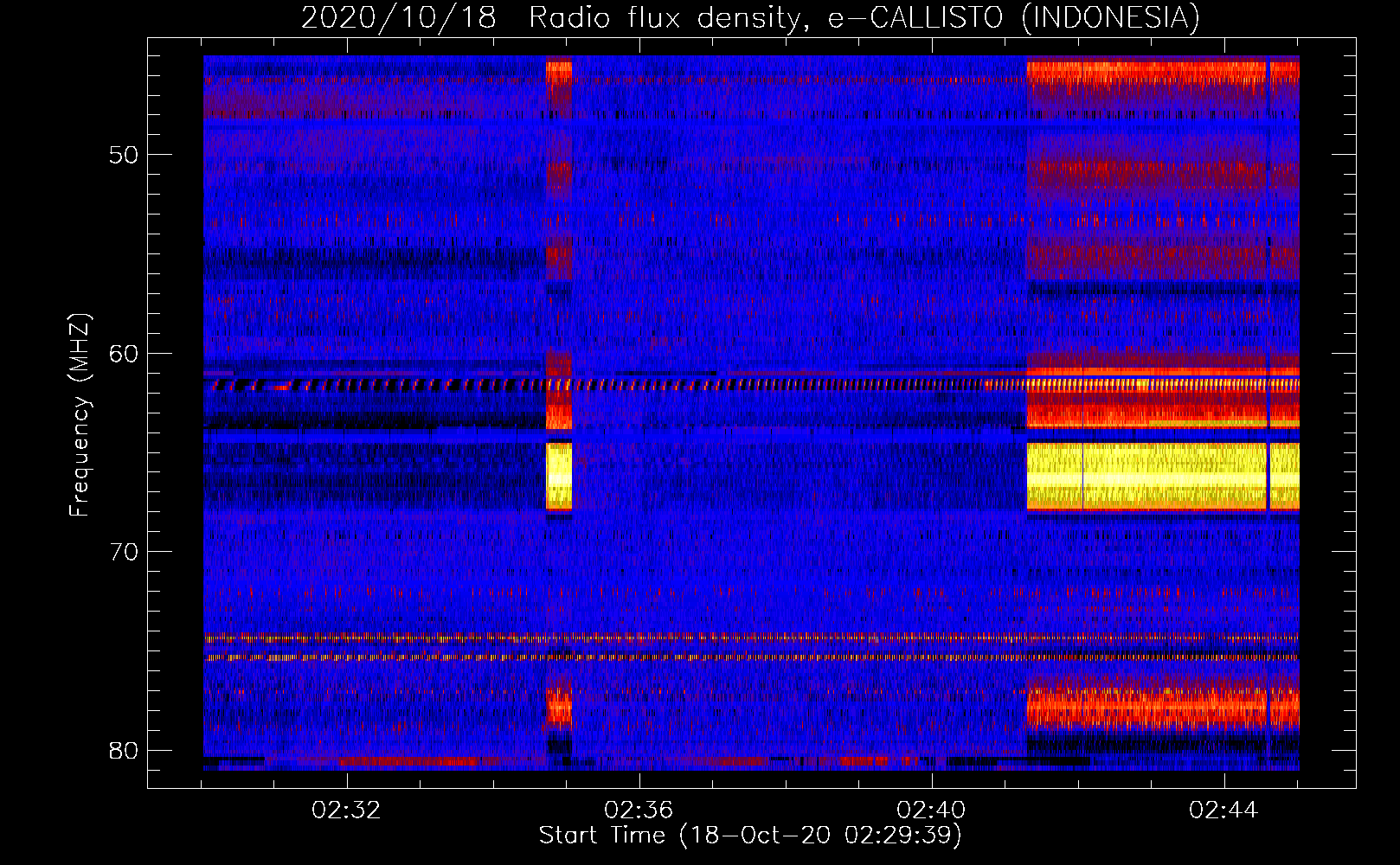Select the 60 frequency tick label
The image size is (1400, 865).
pos(124,353)
